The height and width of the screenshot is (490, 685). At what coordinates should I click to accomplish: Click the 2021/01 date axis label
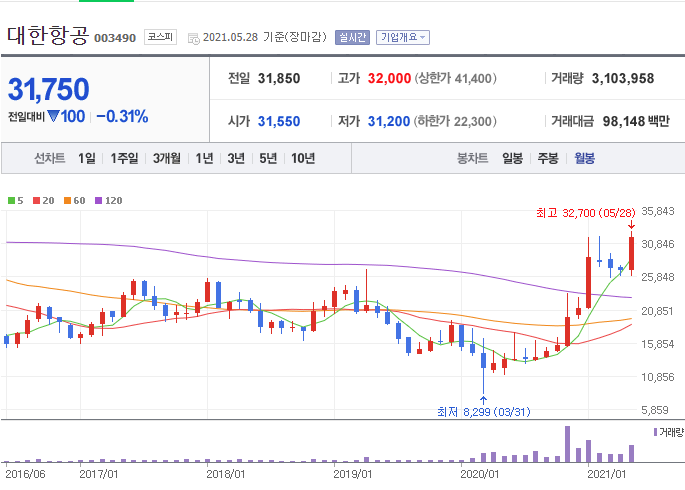coord(607,474)
